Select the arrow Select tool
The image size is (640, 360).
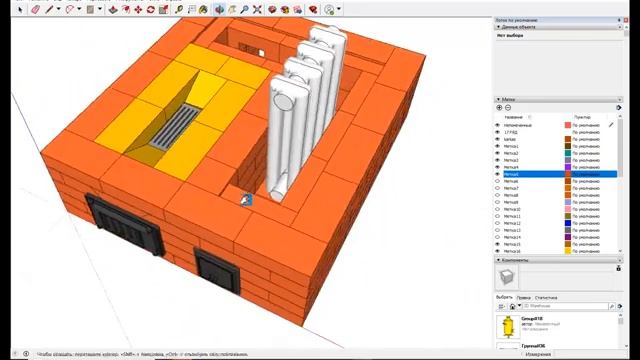tap(20, 9)
